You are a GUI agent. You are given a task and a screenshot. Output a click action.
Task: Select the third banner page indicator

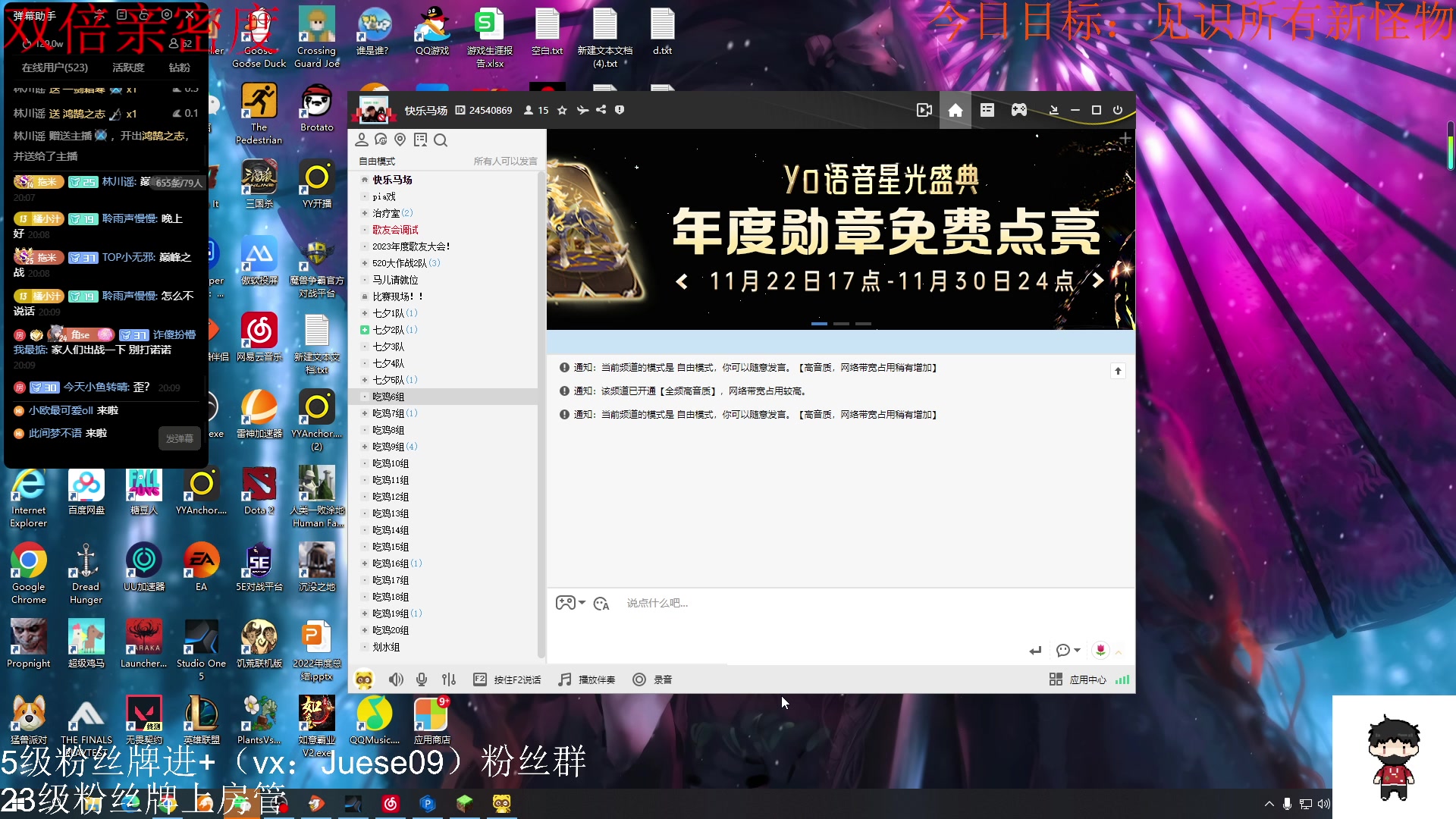[863, 324]
